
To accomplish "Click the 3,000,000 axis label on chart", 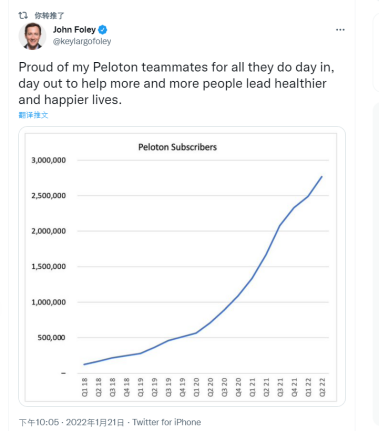I will 49,160.
